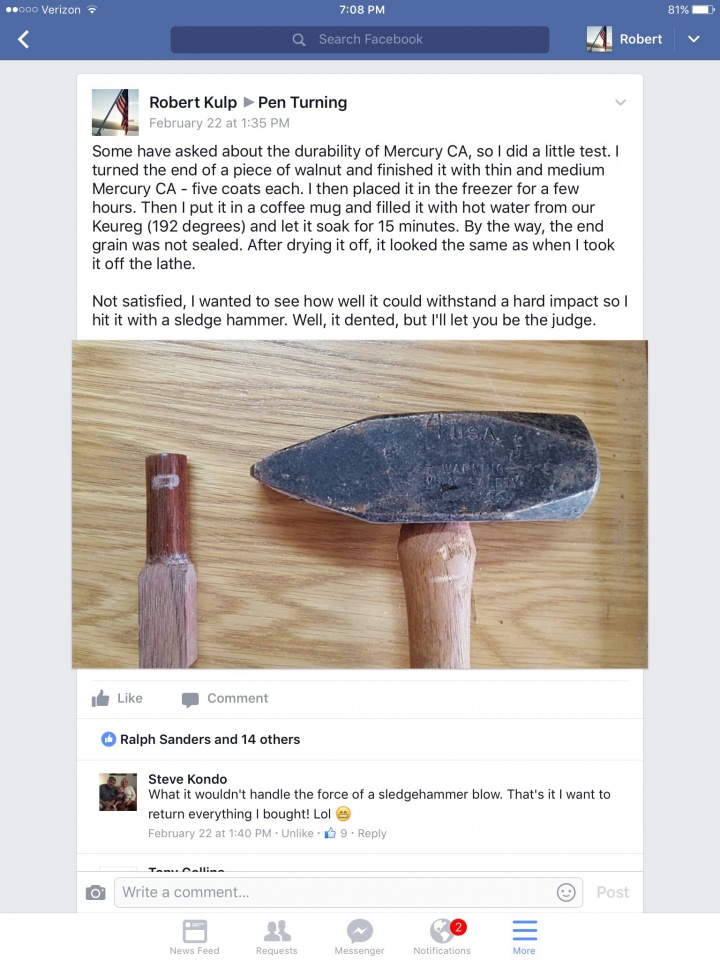Open the Requests friends icon
Image resolution: width=720 pixels, height=960 pixels.
(277, 931)
